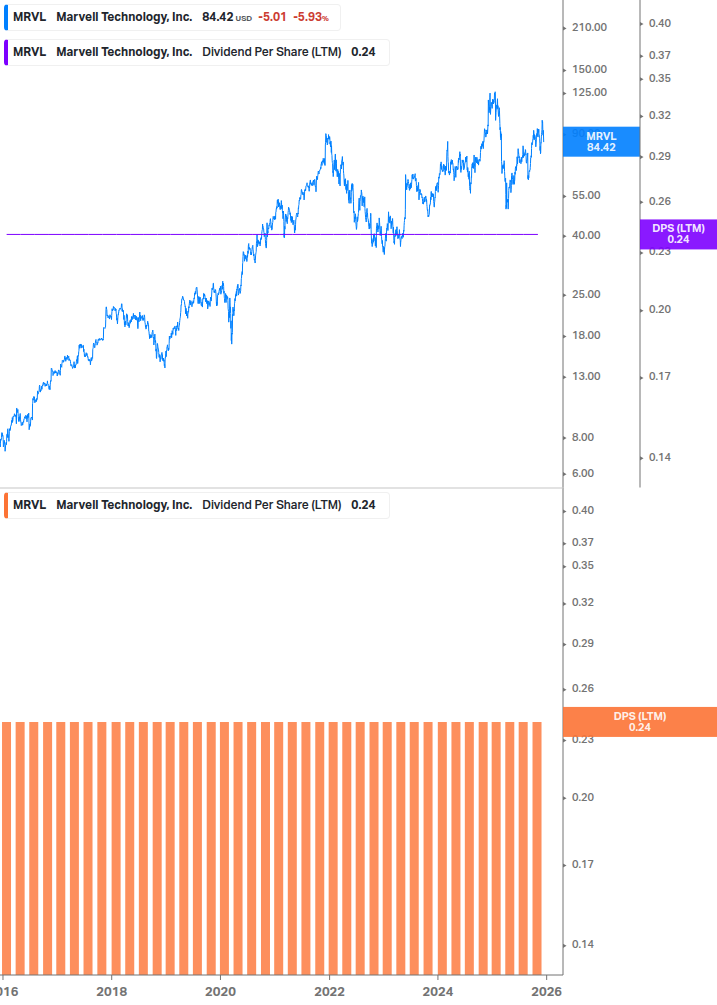
Task: Click the -5.01 change value in legend
Action: tap(272, 17)
